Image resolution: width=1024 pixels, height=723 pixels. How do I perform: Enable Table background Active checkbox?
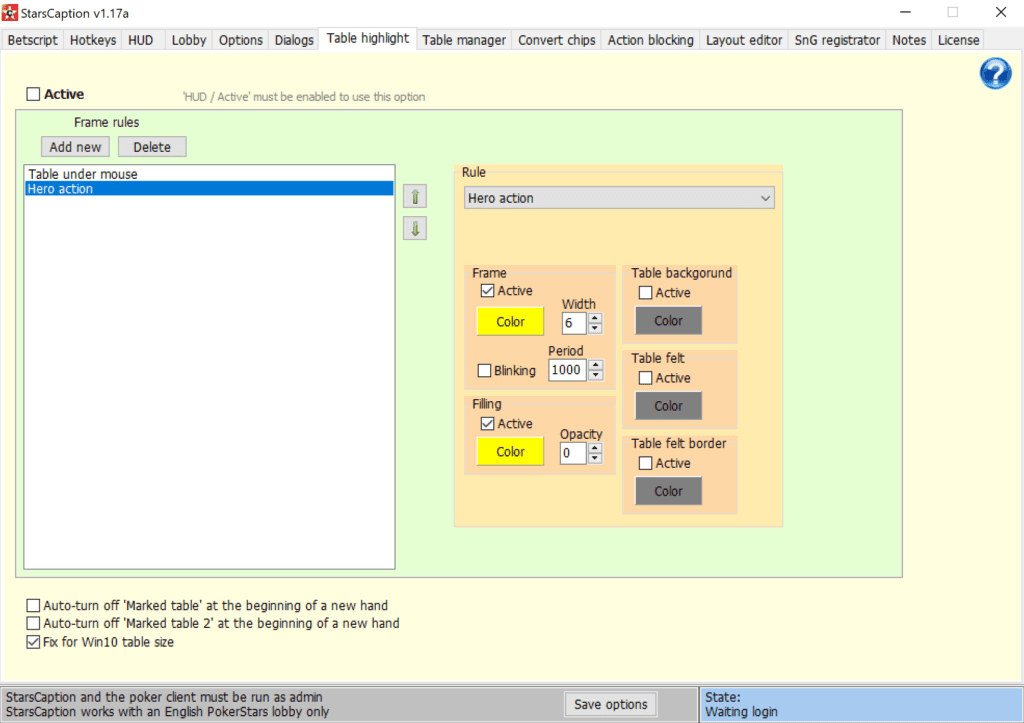(645, 293)
